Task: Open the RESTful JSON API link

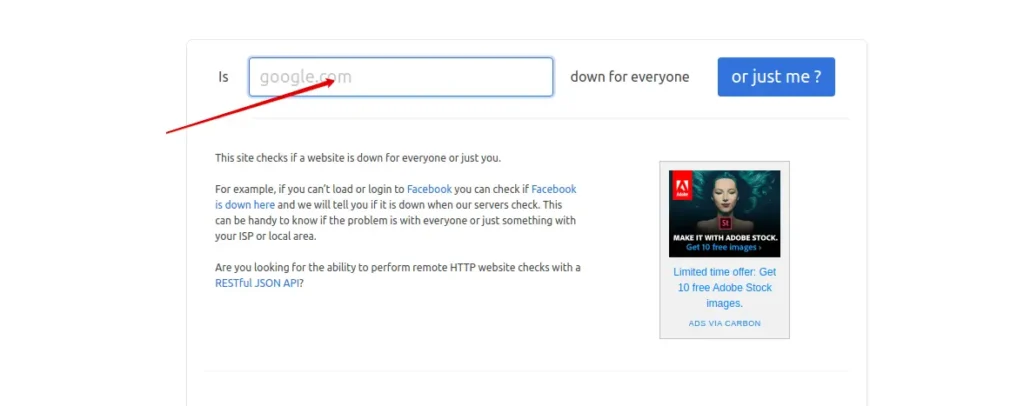Action: (257, 283)
